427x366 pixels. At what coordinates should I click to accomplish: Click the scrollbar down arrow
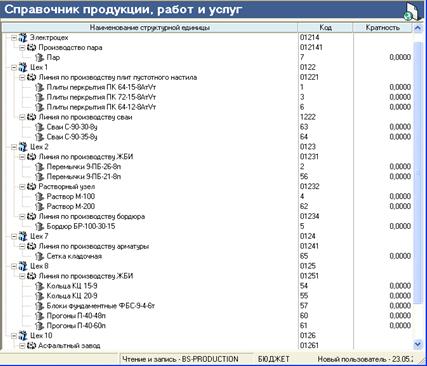(x=418, y=344)
